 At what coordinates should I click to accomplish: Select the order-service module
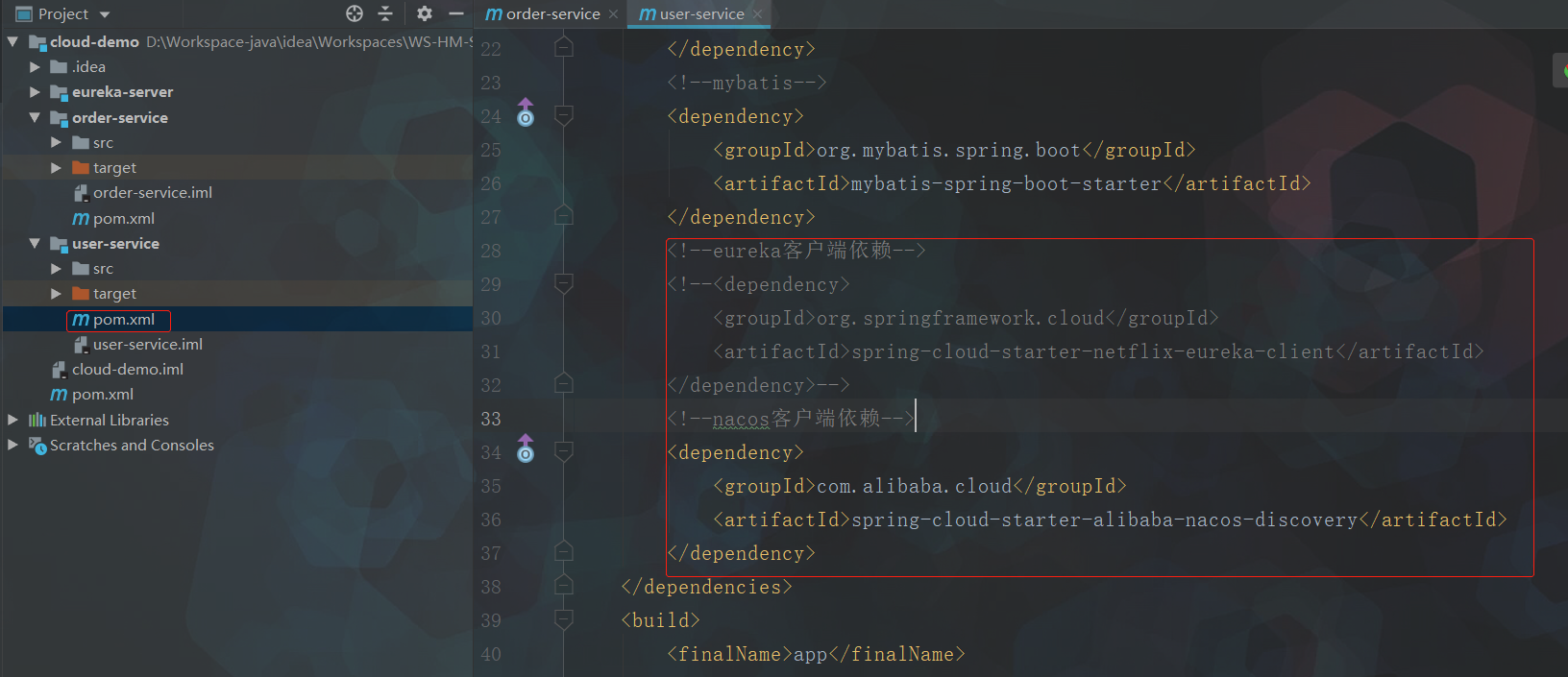click(x=119, y=117)
